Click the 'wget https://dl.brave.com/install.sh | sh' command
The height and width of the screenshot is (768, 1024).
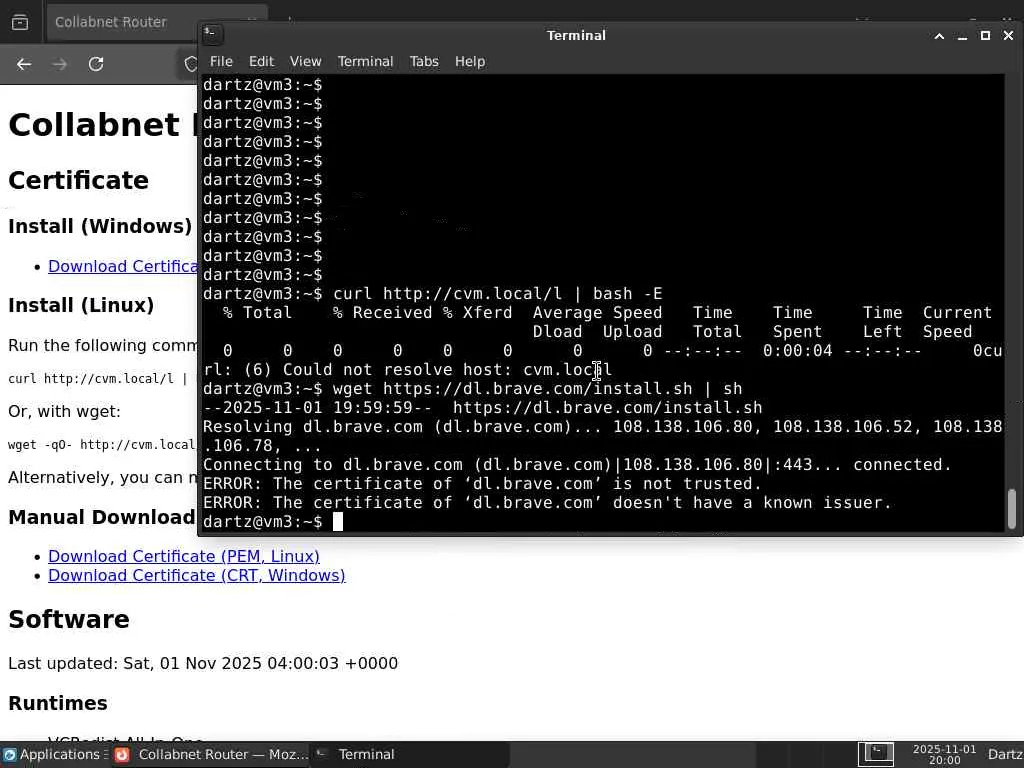(x=537, y=389)
